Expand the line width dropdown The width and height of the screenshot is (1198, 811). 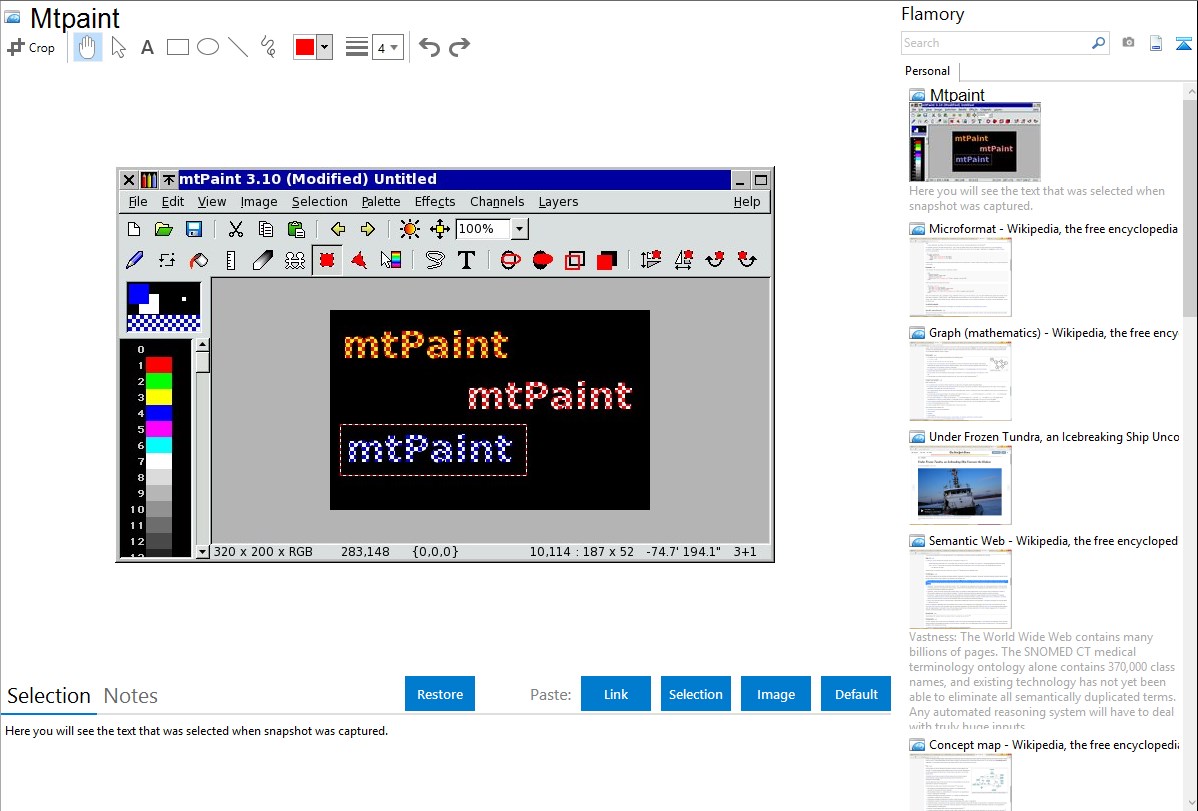click(x=387, y=47)
